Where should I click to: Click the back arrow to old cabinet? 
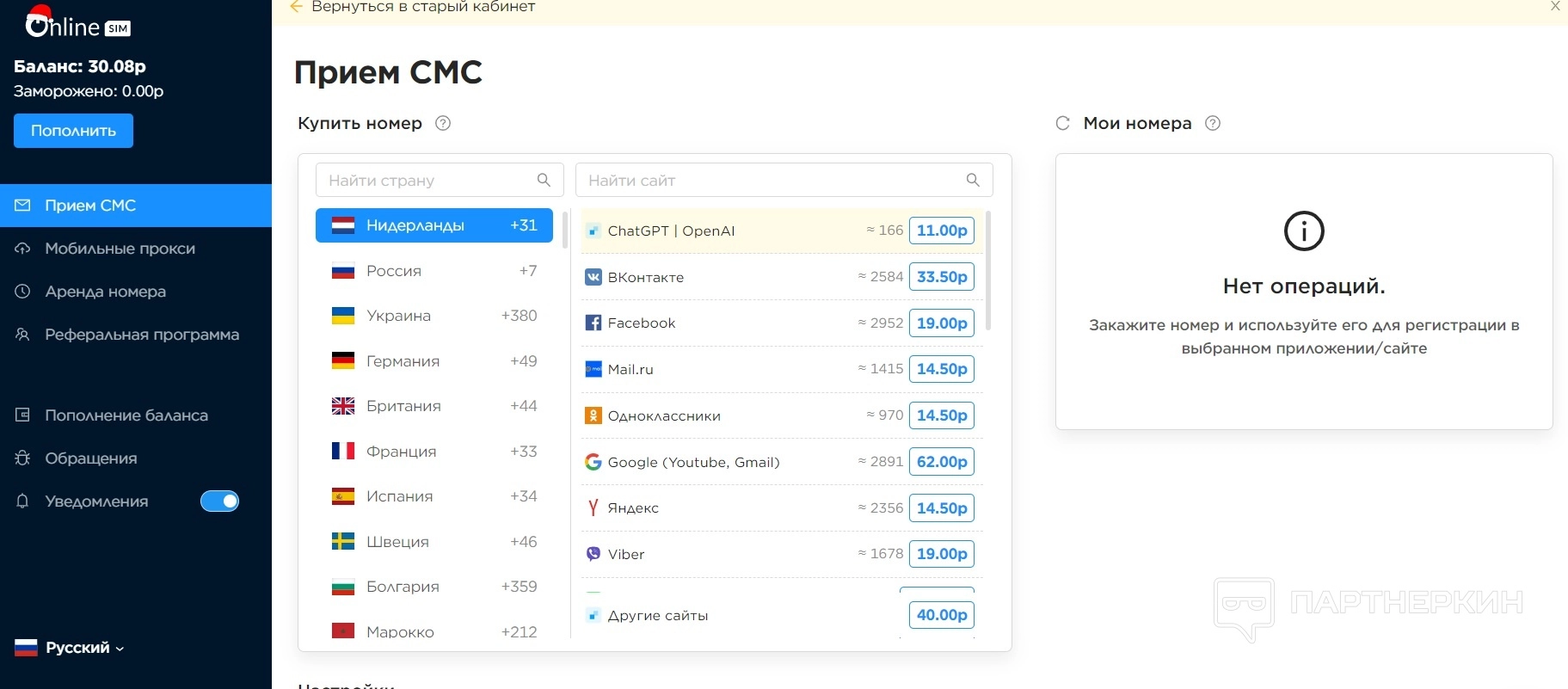pos(297,7)
